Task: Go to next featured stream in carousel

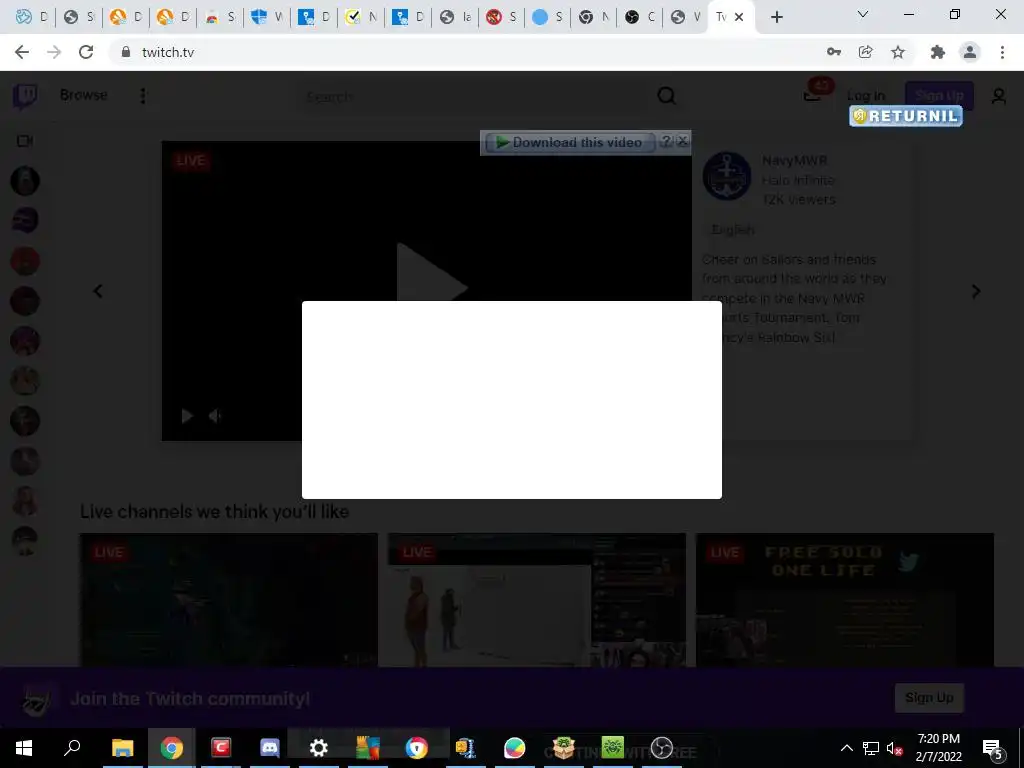Action: pyautogui.click(x=976, y=291)
